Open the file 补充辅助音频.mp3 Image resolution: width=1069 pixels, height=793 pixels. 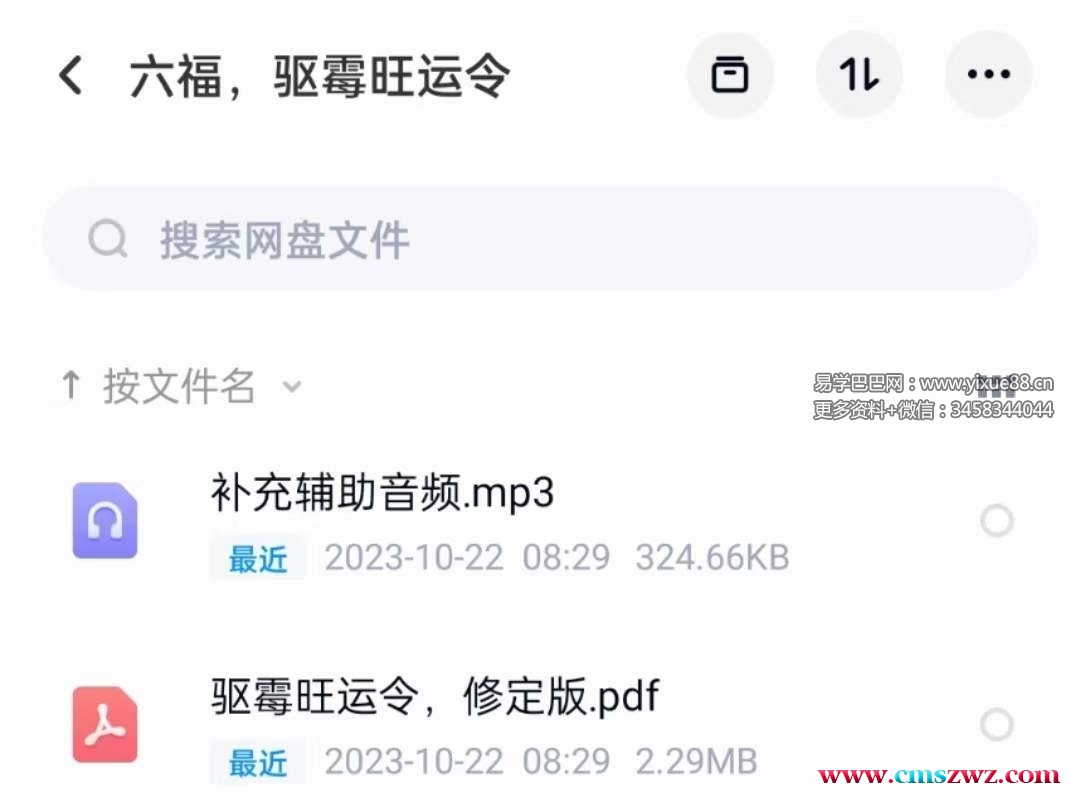[382, 493]
